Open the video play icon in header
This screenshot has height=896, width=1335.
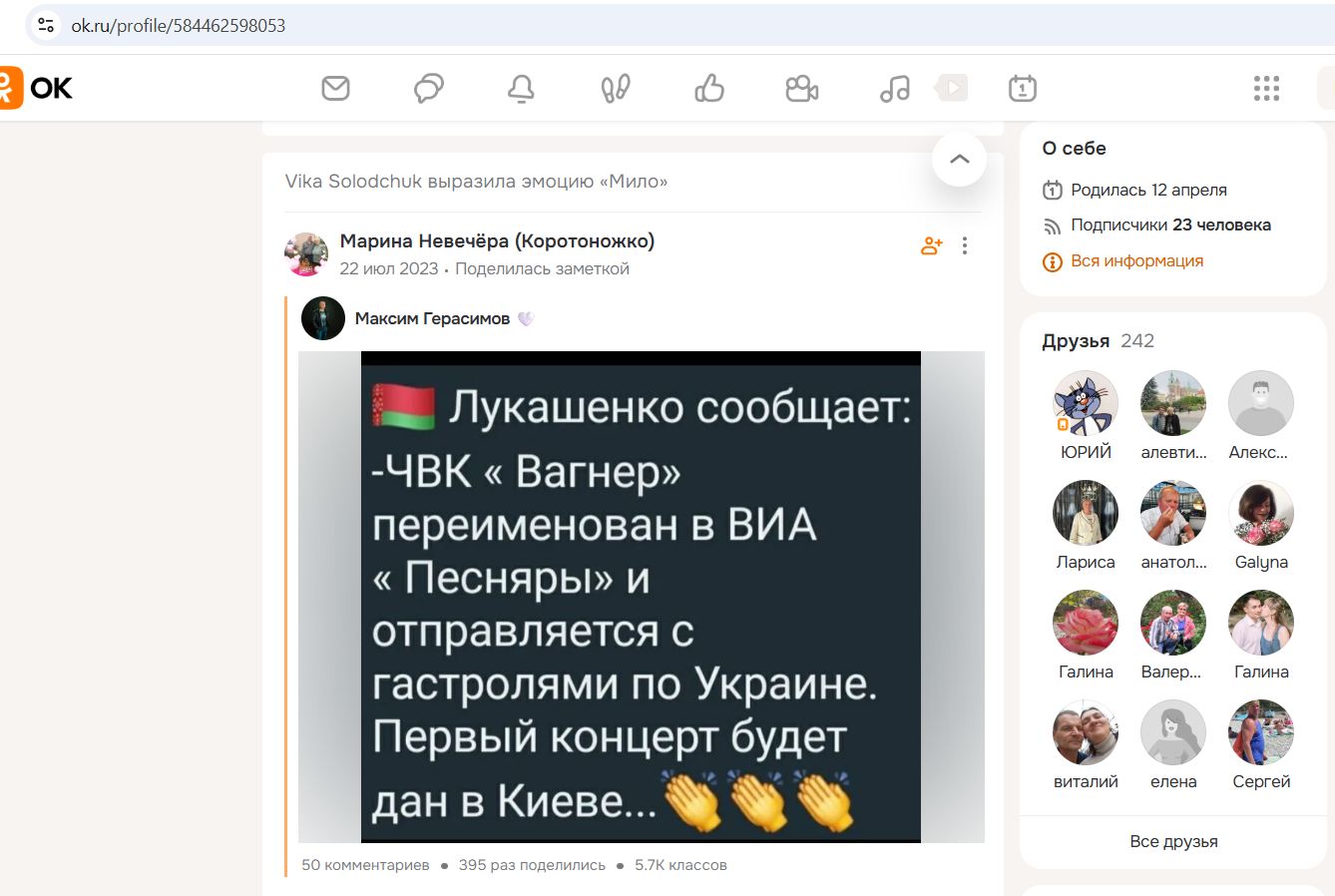pyautogui.click(x=952, y=88)
